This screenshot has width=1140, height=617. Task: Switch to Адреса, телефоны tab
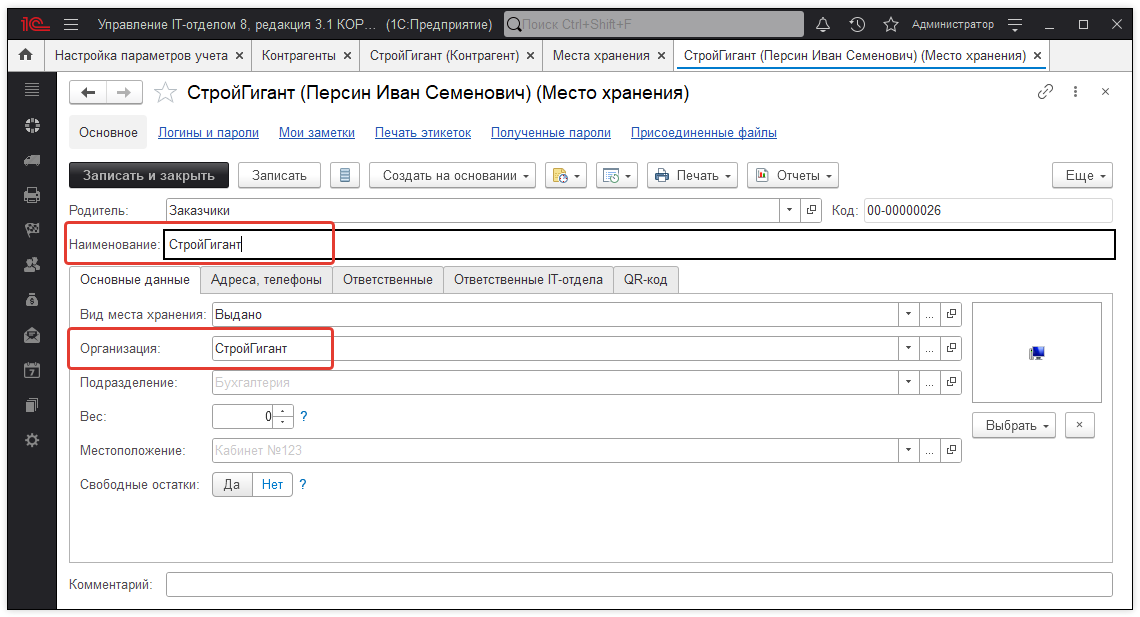266,280
